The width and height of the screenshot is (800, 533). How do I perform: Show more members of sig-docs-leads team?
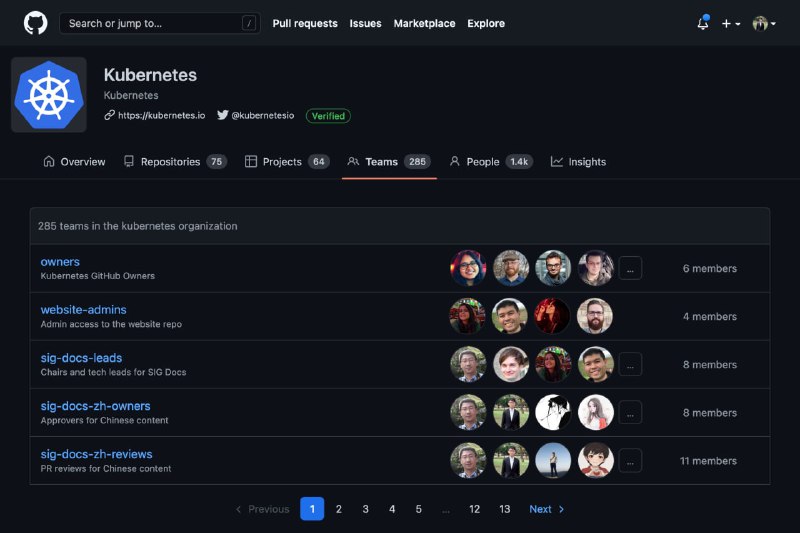631,365
